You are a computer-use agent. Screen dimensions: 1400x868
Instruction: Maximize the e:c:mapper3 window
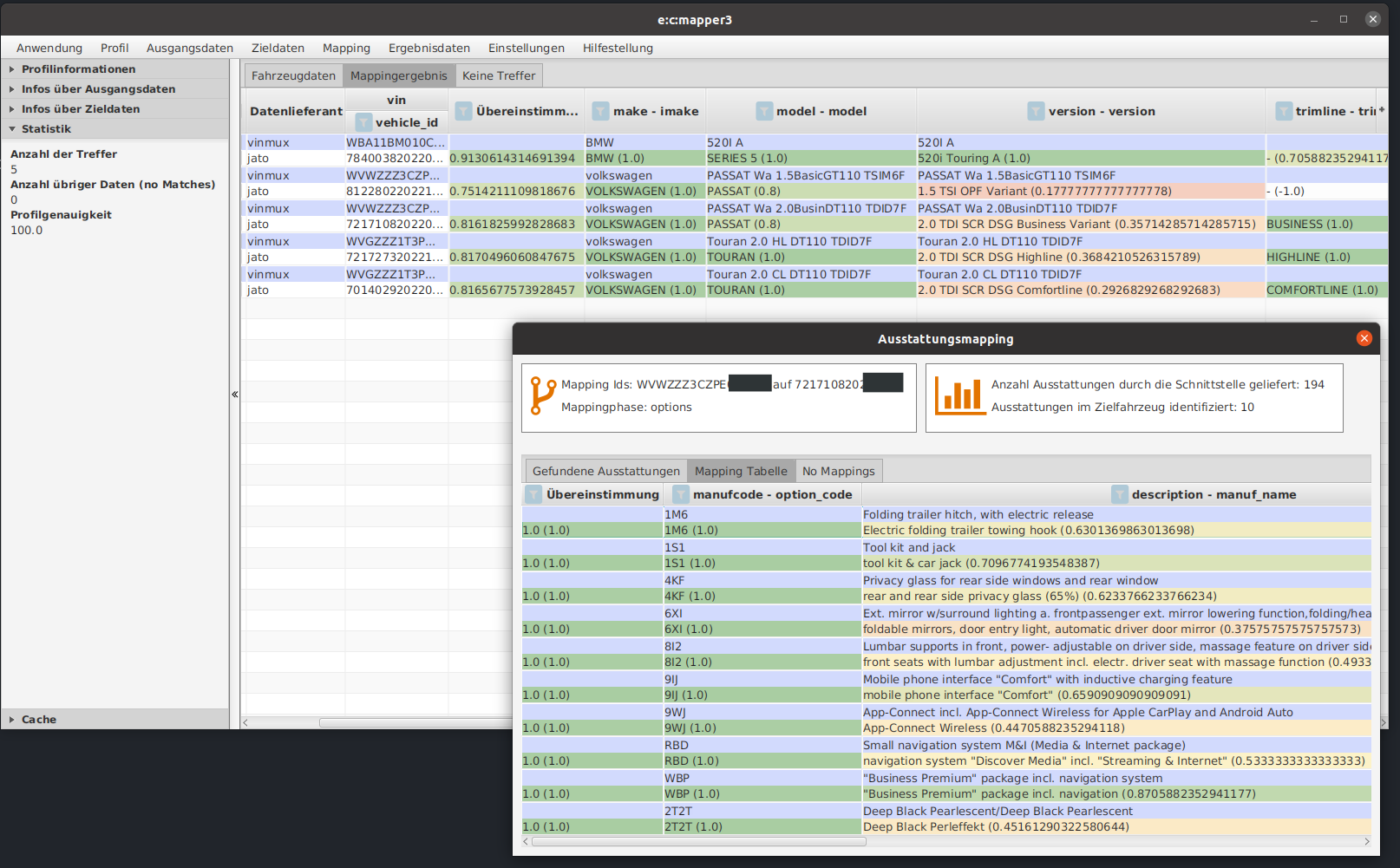pos(1344,19)
